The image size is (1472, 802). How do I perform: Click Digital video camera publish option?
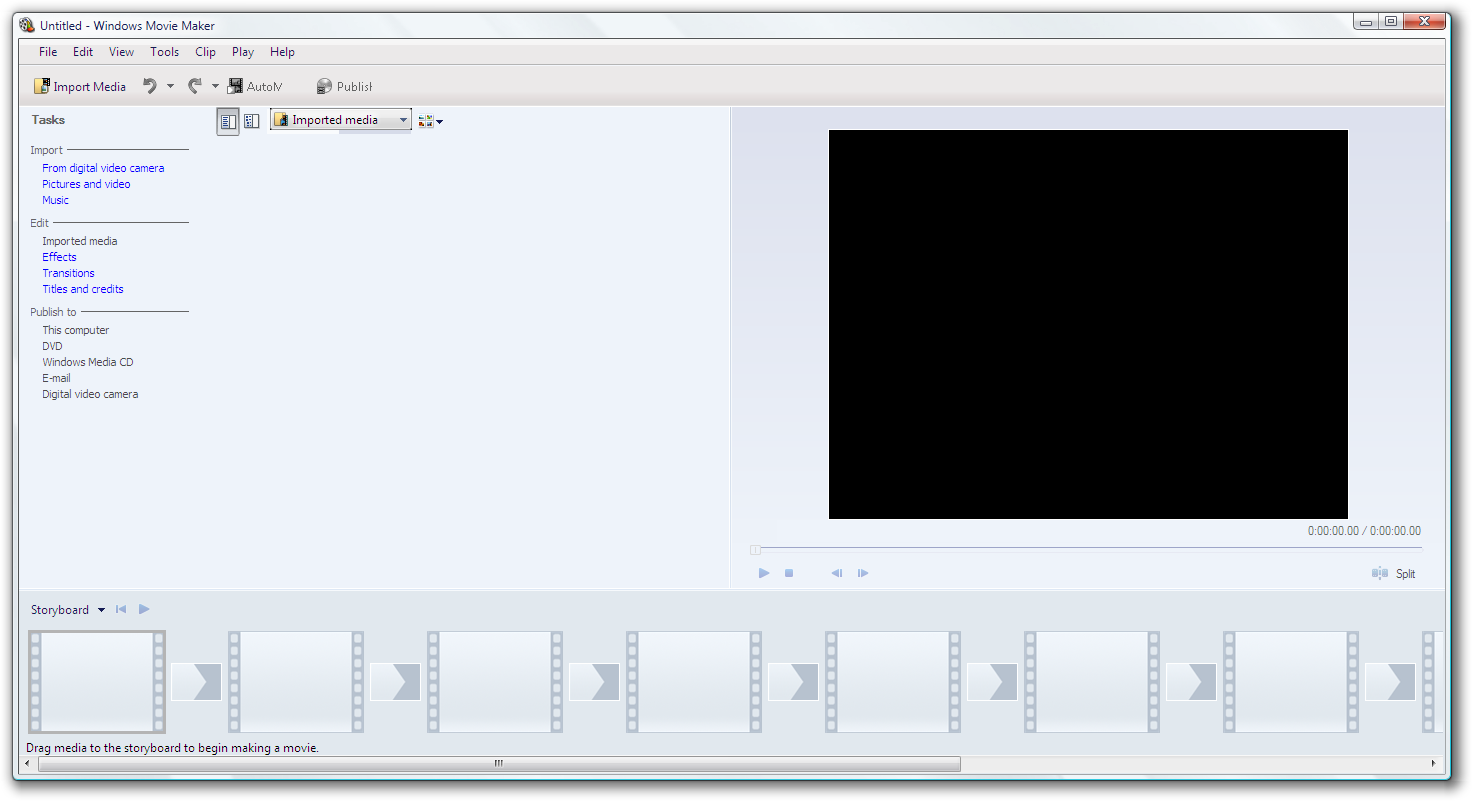click(90, 394)
